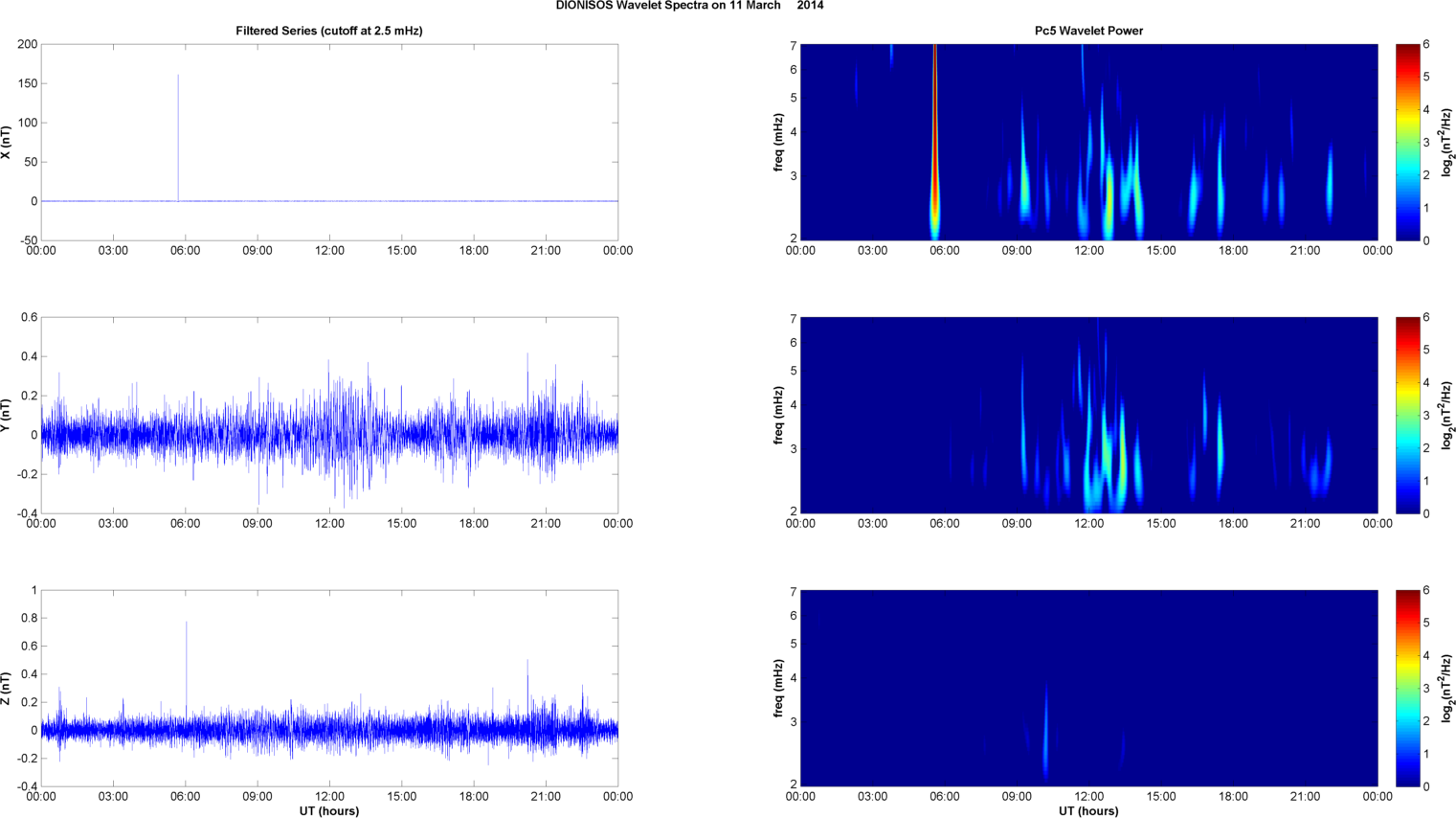Click the 'freq (mHz)' label of the Y spectrogram
Screen dimensions: 1456x818
click(x=778, y=416)
